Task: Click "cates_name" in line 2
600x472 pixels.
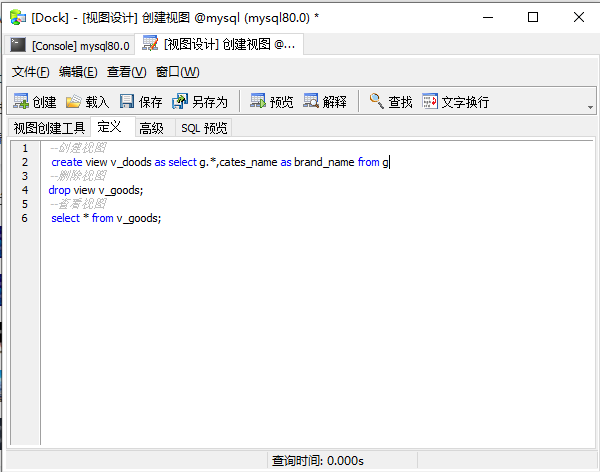Action: 248,162
